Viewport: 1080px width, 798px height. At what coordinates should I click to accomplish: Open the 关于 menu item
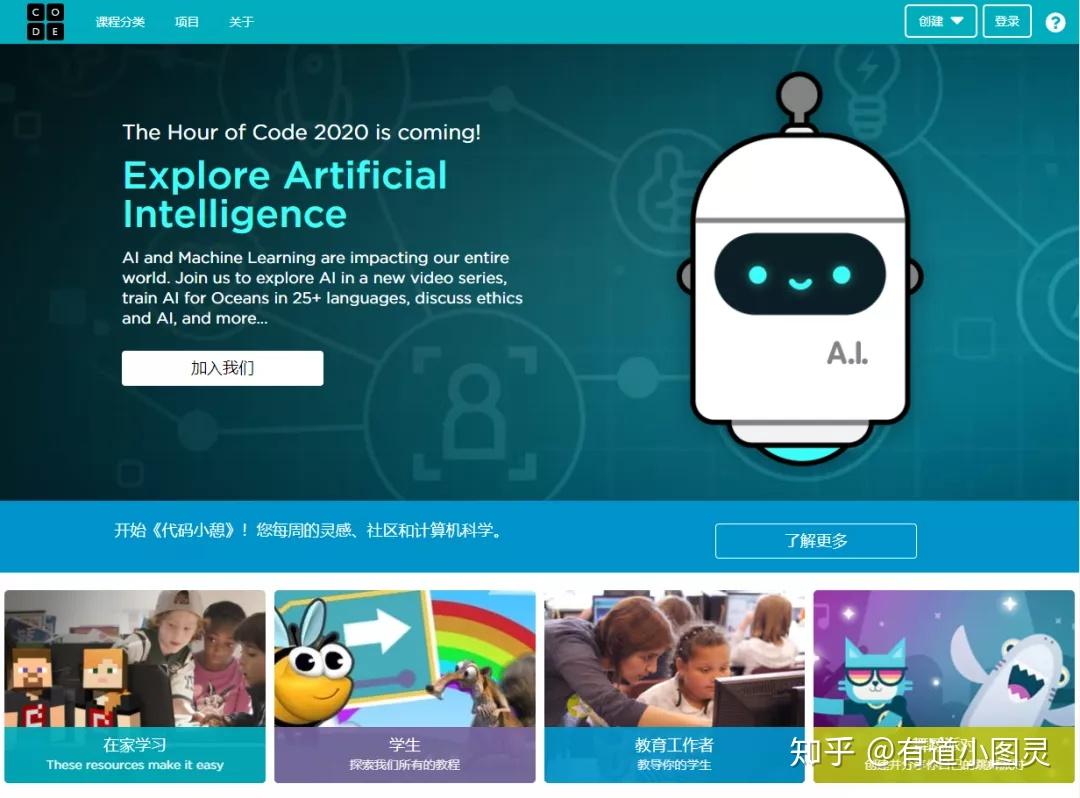(241, 22)
